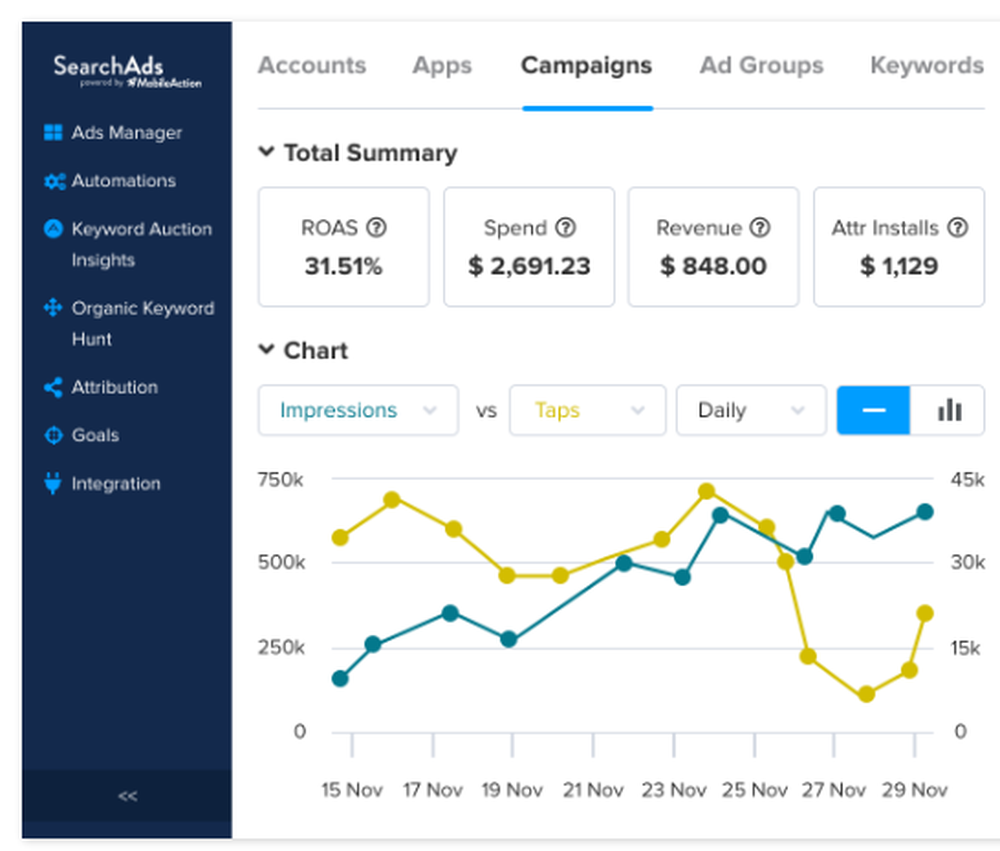Open the Taps metric dropdown
This screenshot has width=1000, height=851.
click(587, 410)
